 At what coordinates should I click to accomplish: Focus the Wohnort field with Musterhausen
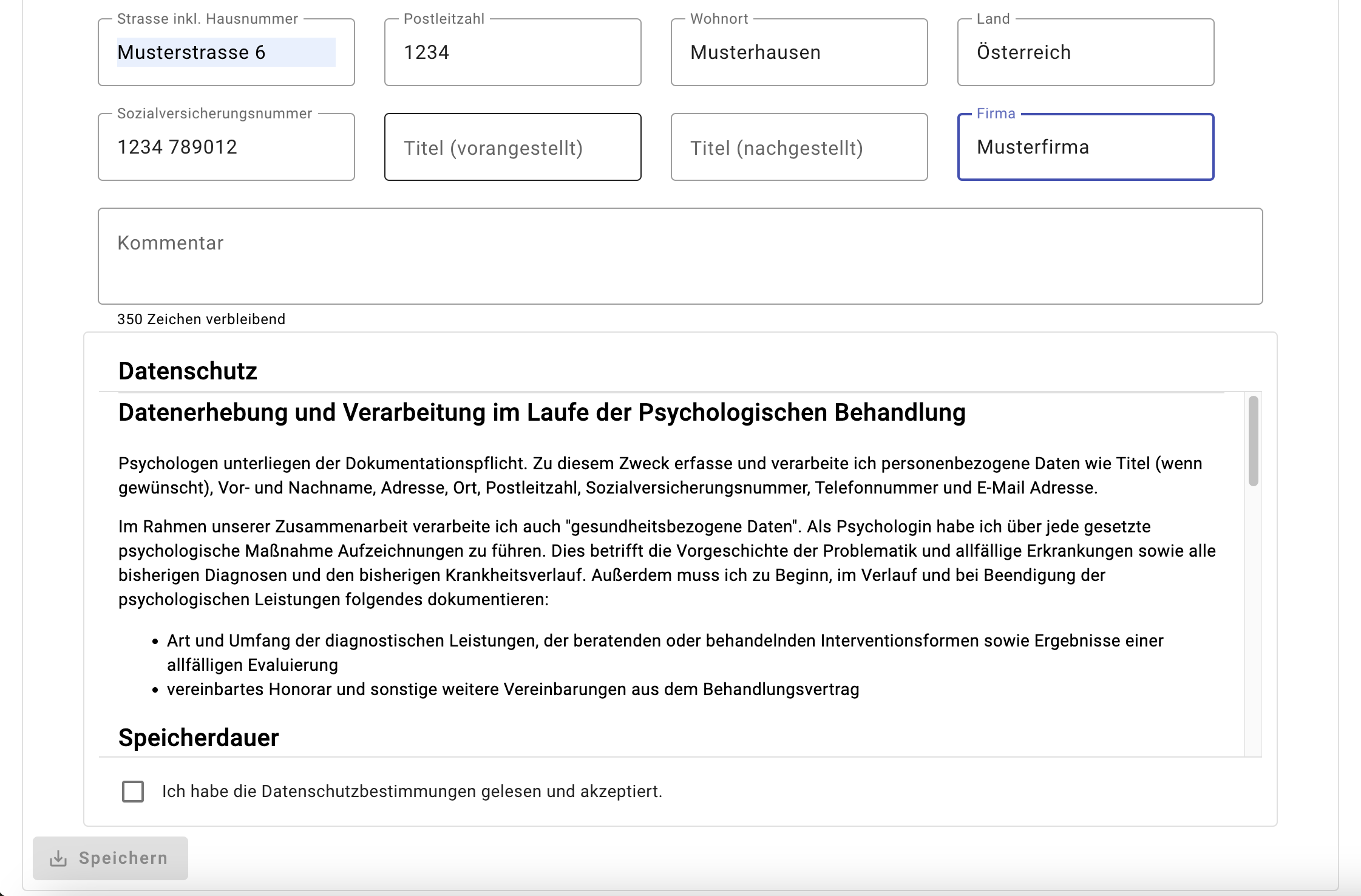tap(799, 52)
